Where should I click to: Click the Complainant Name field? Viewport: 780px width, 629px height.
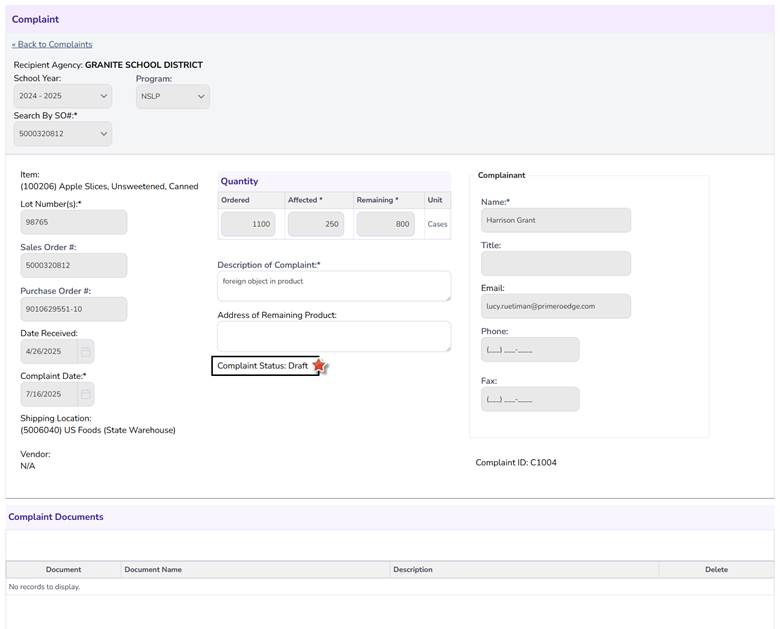click(556, 220)
